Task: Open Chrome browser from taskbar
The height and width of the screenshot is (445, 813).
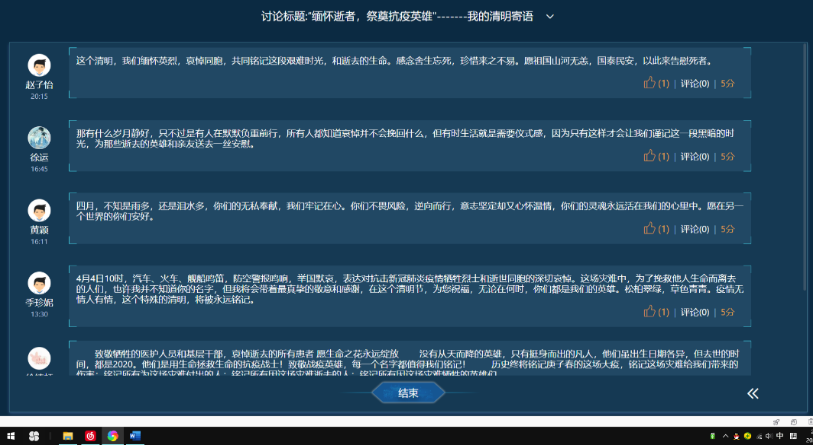Action: pos(113,436)
